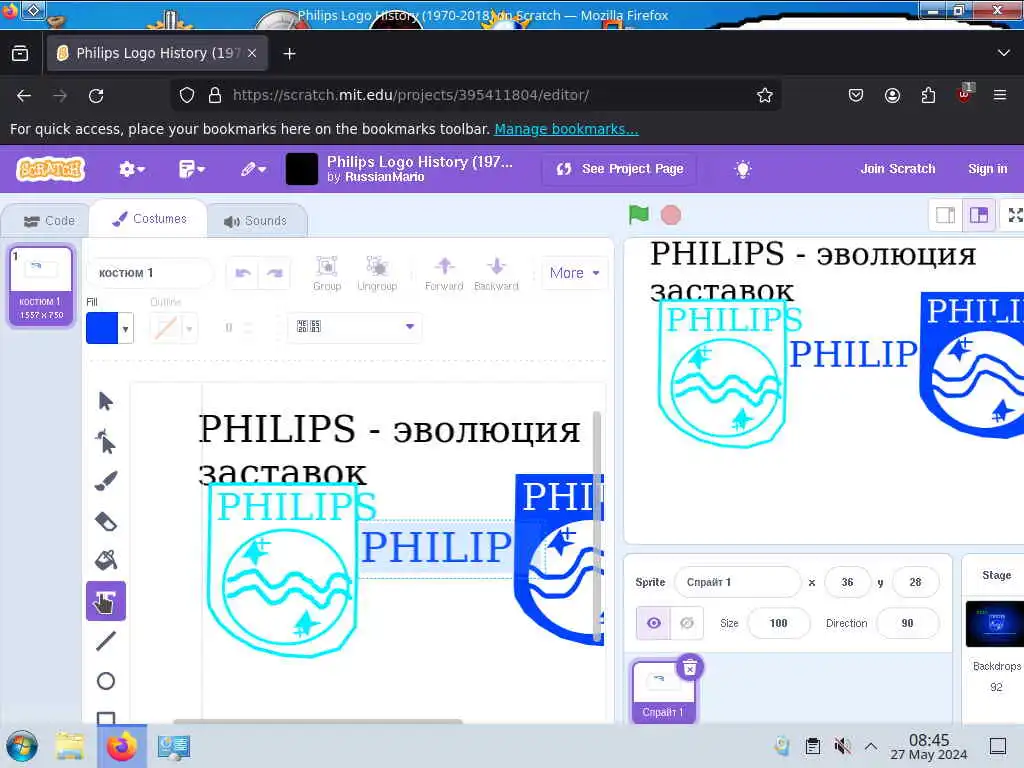Select the Stage backdrop thumbnail
The height and width of the screenshot is (768, 1024).
click(x=995, y=624)
